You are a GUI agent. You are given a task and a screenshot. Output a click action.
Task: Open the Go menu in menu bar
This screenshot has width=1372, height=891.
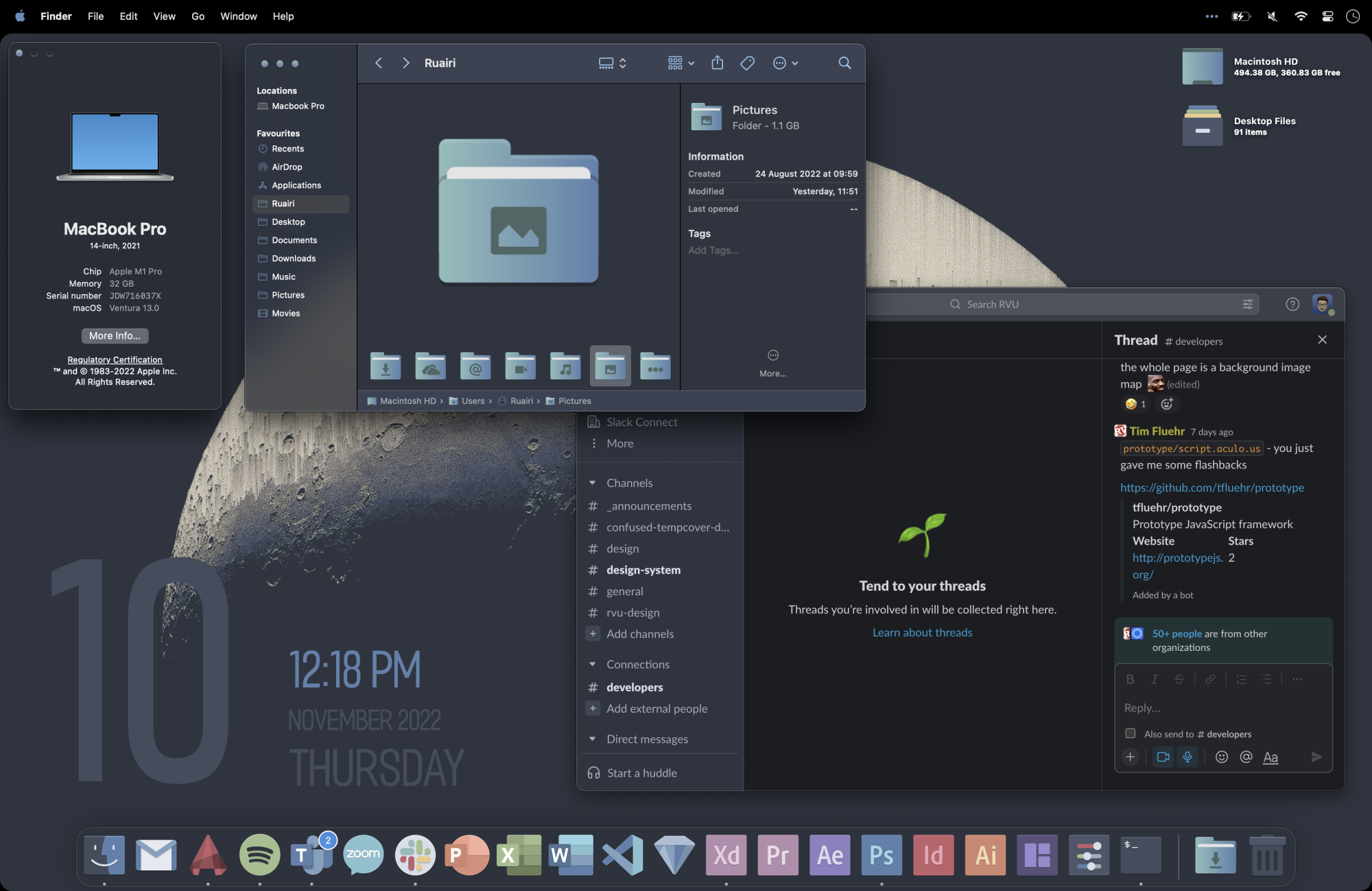click(198, 16)
